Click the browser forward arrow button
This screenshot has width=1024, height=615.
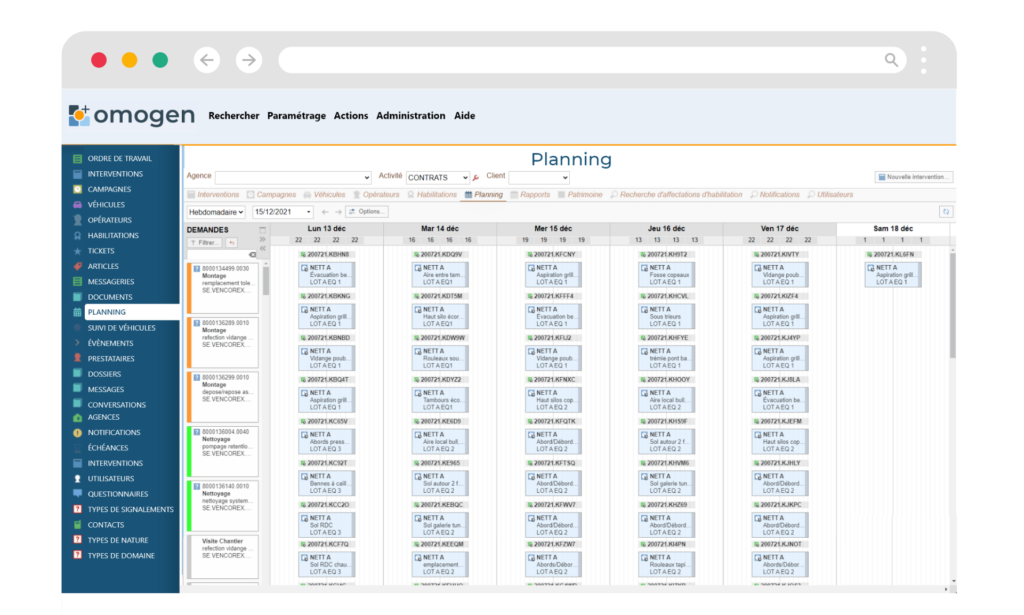[x=249, y=60]
